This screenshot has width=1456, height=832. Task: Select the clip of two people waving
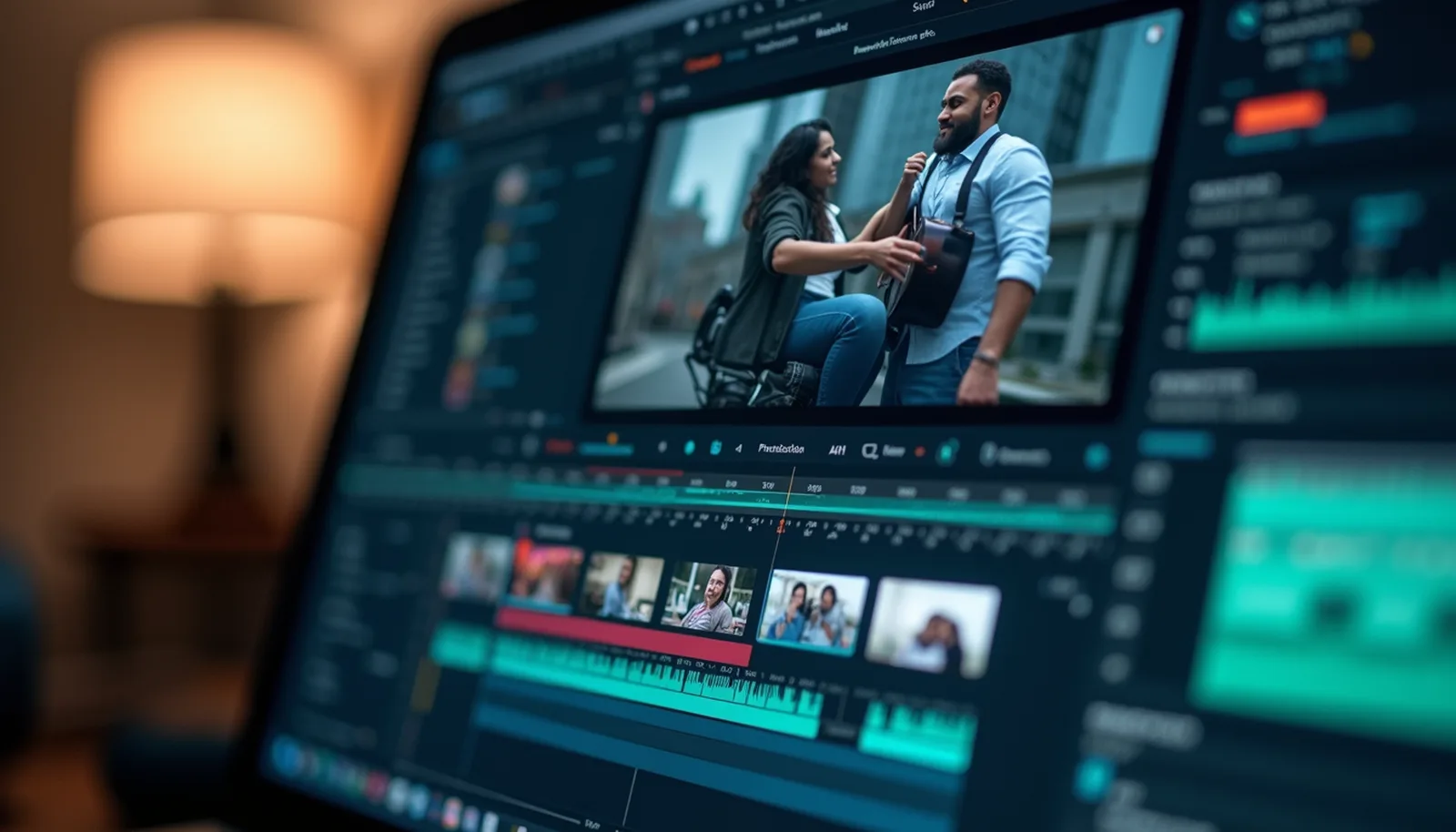[813, 612]
